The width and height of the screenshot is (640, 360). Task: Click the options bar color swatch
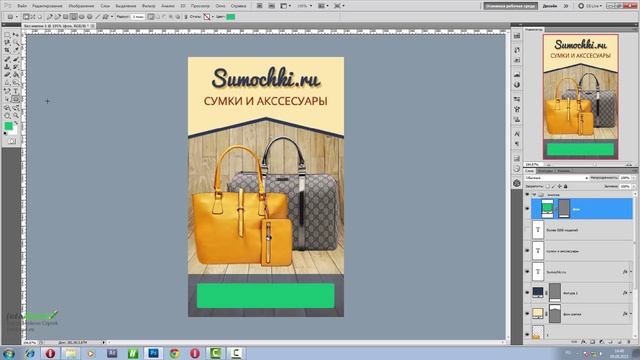(x=231, y=17)
